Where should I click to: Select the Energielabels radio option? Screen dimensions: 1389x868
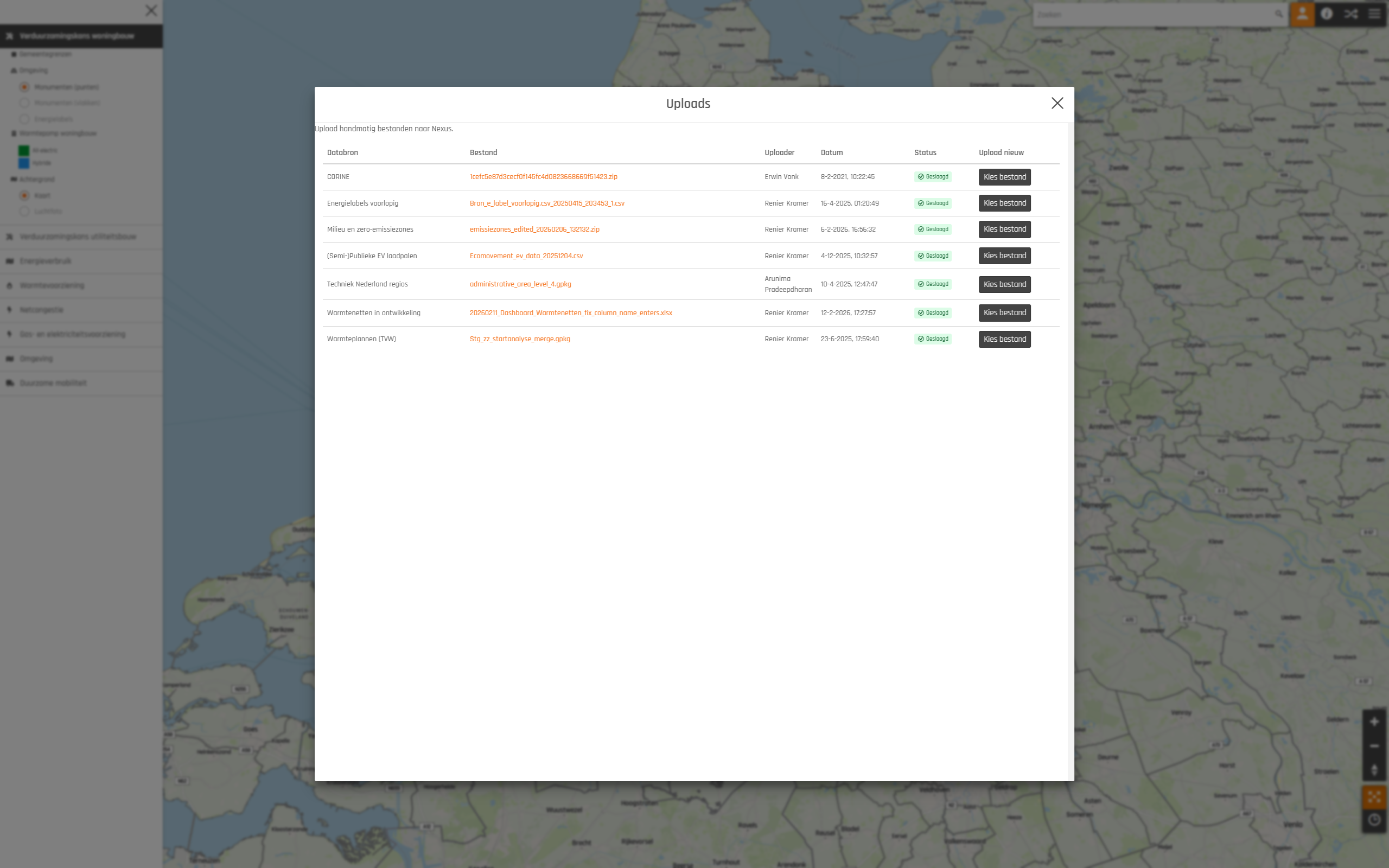pos(24,119)
